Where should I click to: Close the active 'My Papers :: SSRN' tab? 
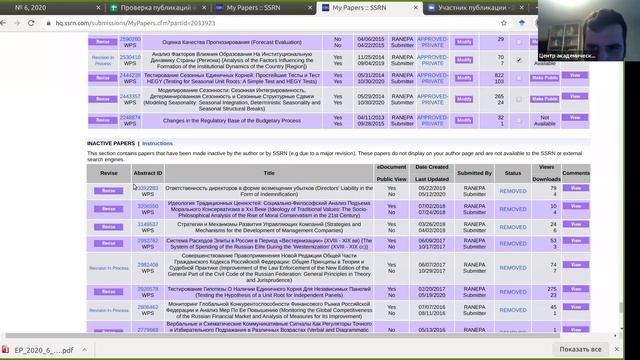click(x=416, y=8)
